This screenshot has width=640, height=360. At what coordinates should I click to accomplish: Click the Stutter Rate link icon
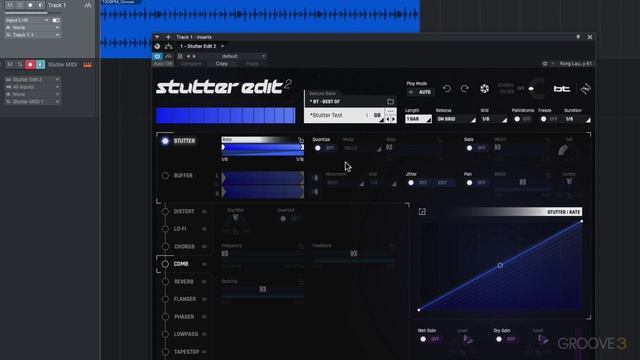[x=300, y=140]
